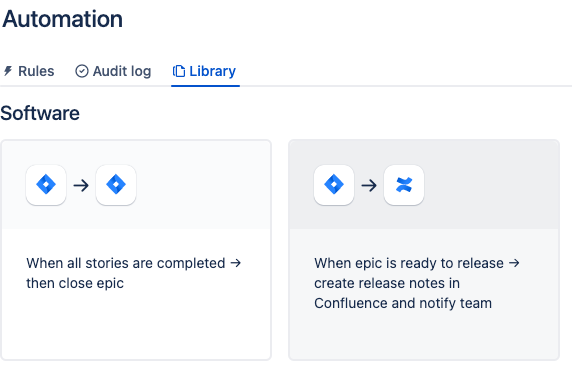
Task: Select the Library tab label
Action: (212, 71)
